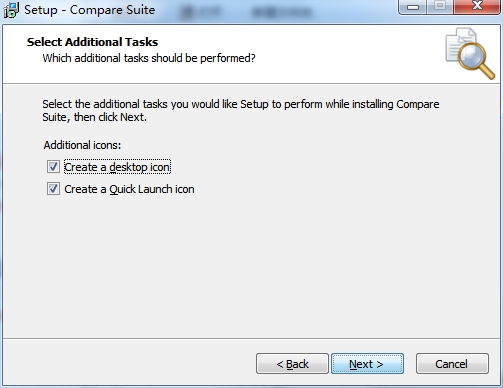Uncheck the desktop icon checkbox box
This screenshot has width=503, height=388.
[53, 167]
